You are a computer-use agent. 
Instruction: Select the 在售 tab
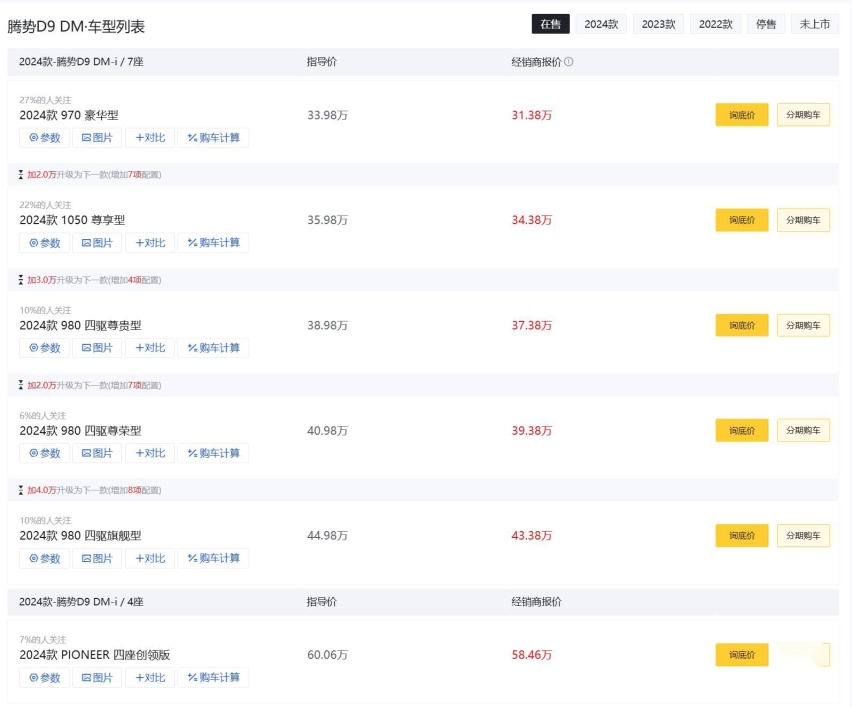click(550, 24)
